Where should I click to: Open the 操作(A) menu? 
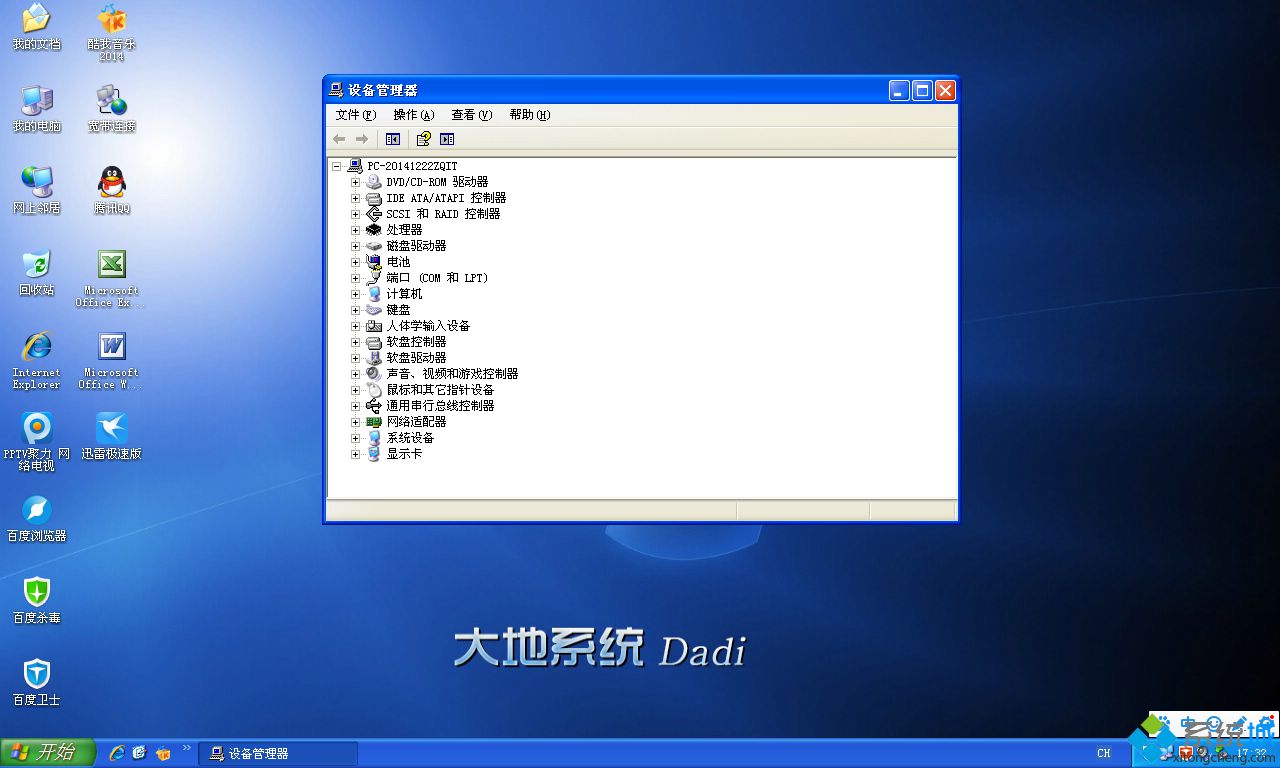pyautogui.click(x=414, y=115)
